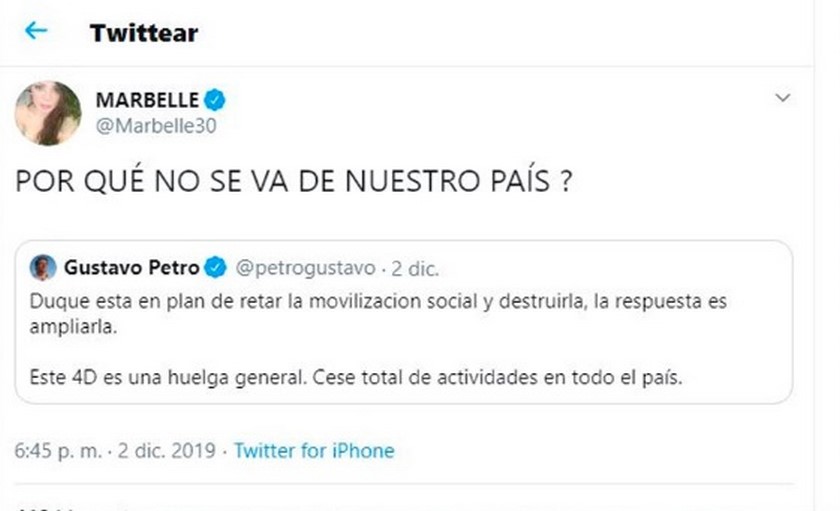
Task: Click Marbelle's blue verified badge
Action: tap(215, 100)
